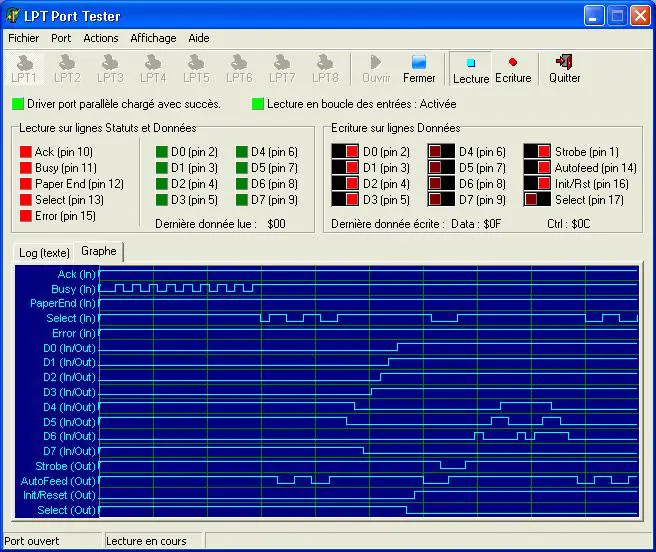656x552 pixels.
Task: Toggle D7 (pin 9) write switch
Action: (x=441, y=199)
